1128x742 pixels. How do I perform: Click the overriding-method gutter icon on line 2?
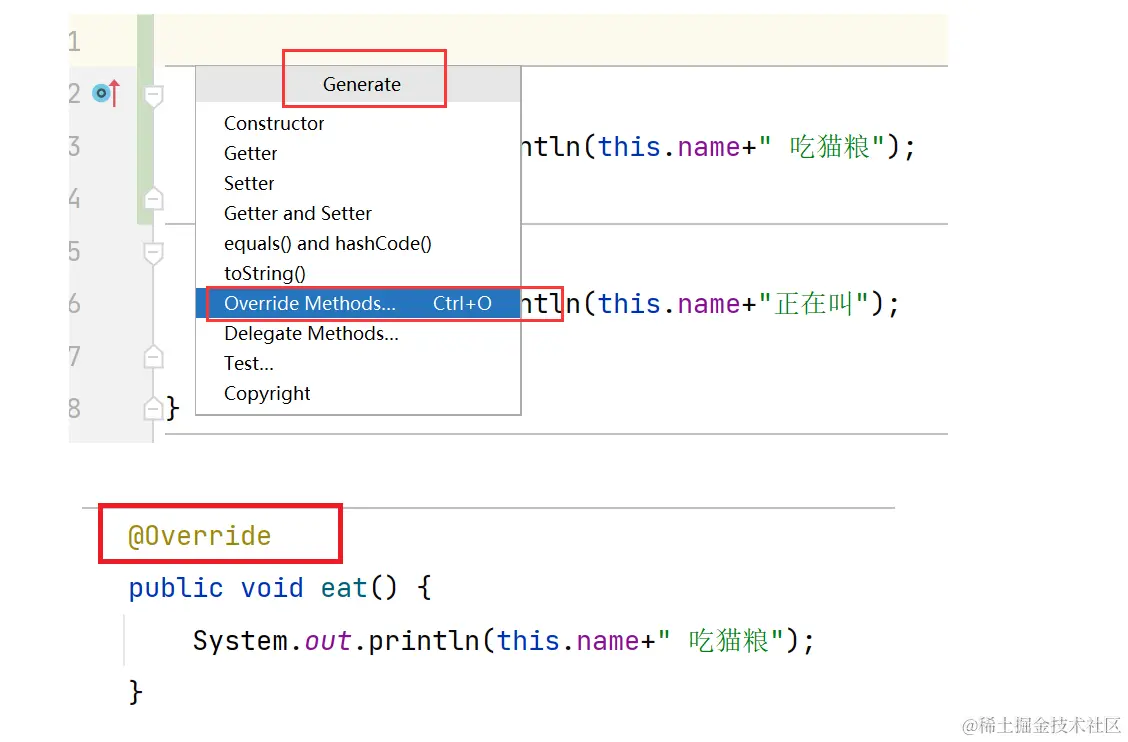[106, 93]
